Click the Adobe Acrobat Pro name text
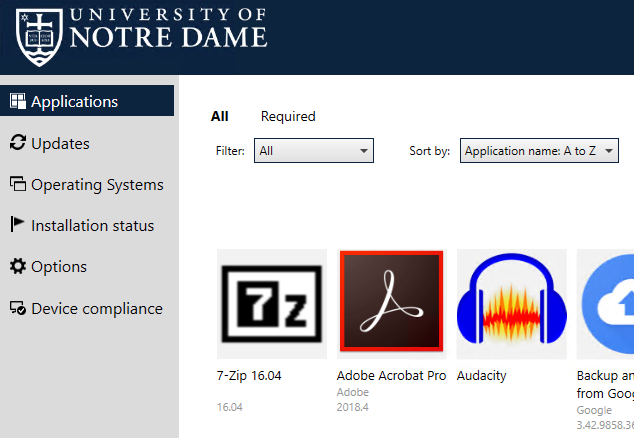 (391, 376)
